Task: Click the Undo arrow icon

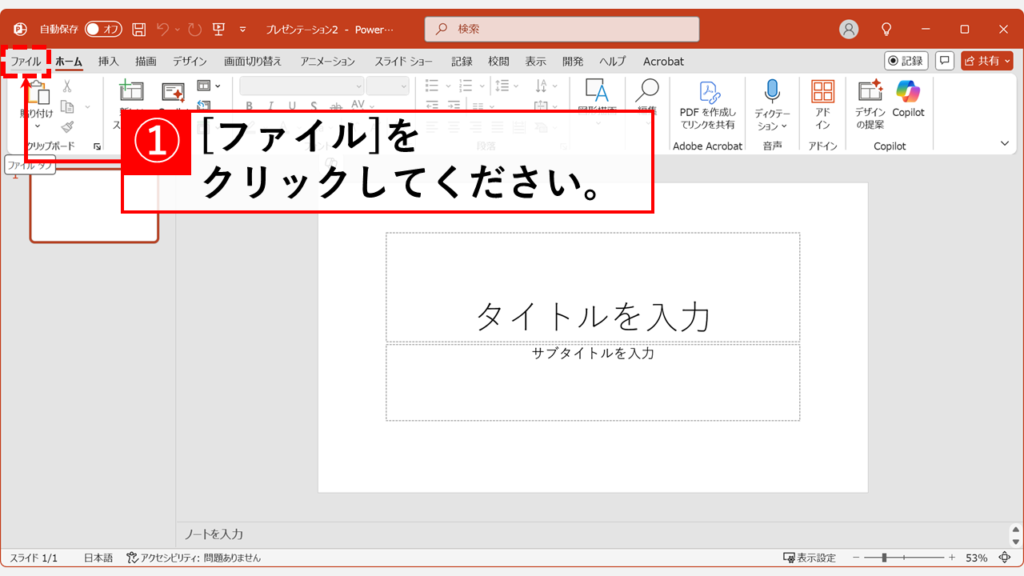Action: pos(163,29)
